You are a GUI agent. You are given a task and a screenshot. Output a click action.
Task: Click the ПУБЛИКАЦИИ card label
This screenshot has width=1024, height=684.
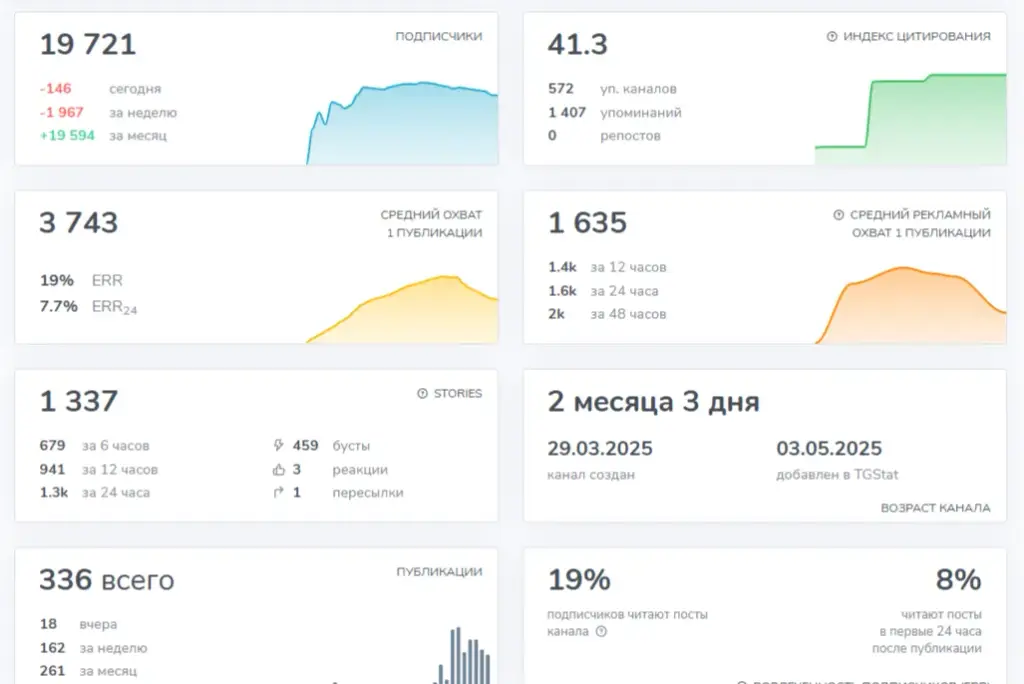point(440,572)
